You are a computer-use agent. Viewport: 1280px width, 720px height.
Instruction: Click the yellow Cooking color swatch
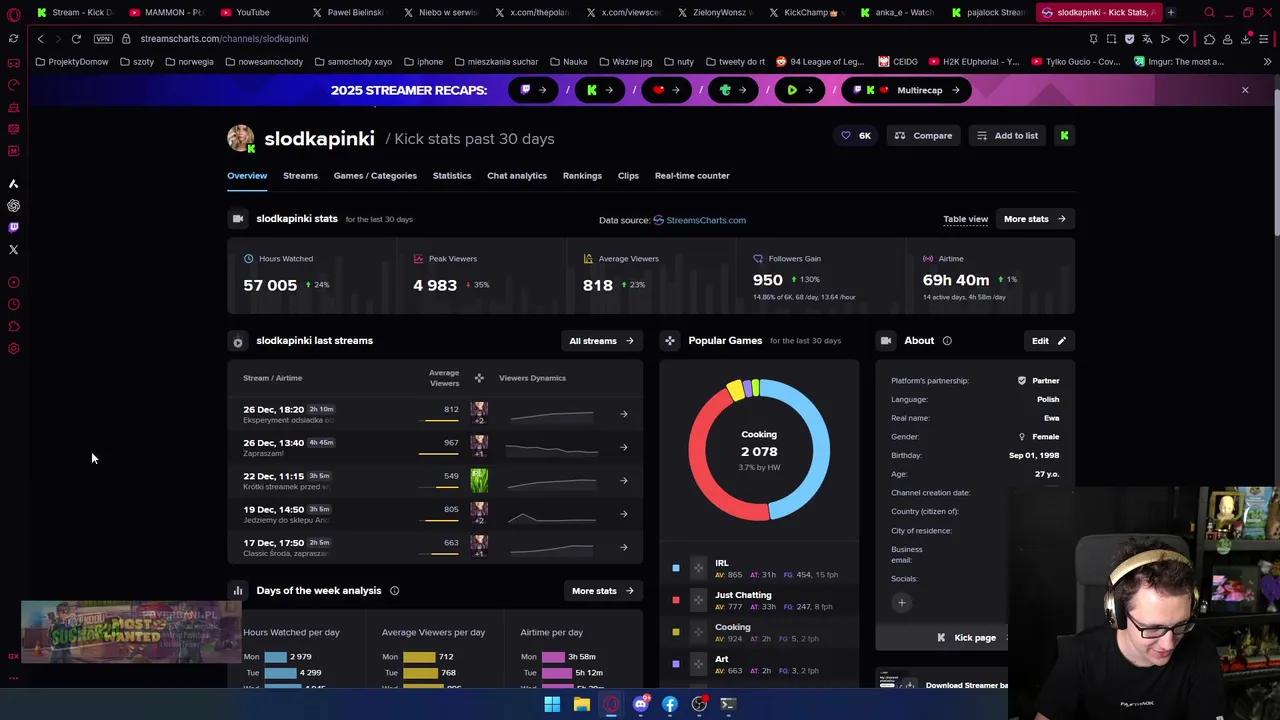pyautogui.click(x=676, y=632)
